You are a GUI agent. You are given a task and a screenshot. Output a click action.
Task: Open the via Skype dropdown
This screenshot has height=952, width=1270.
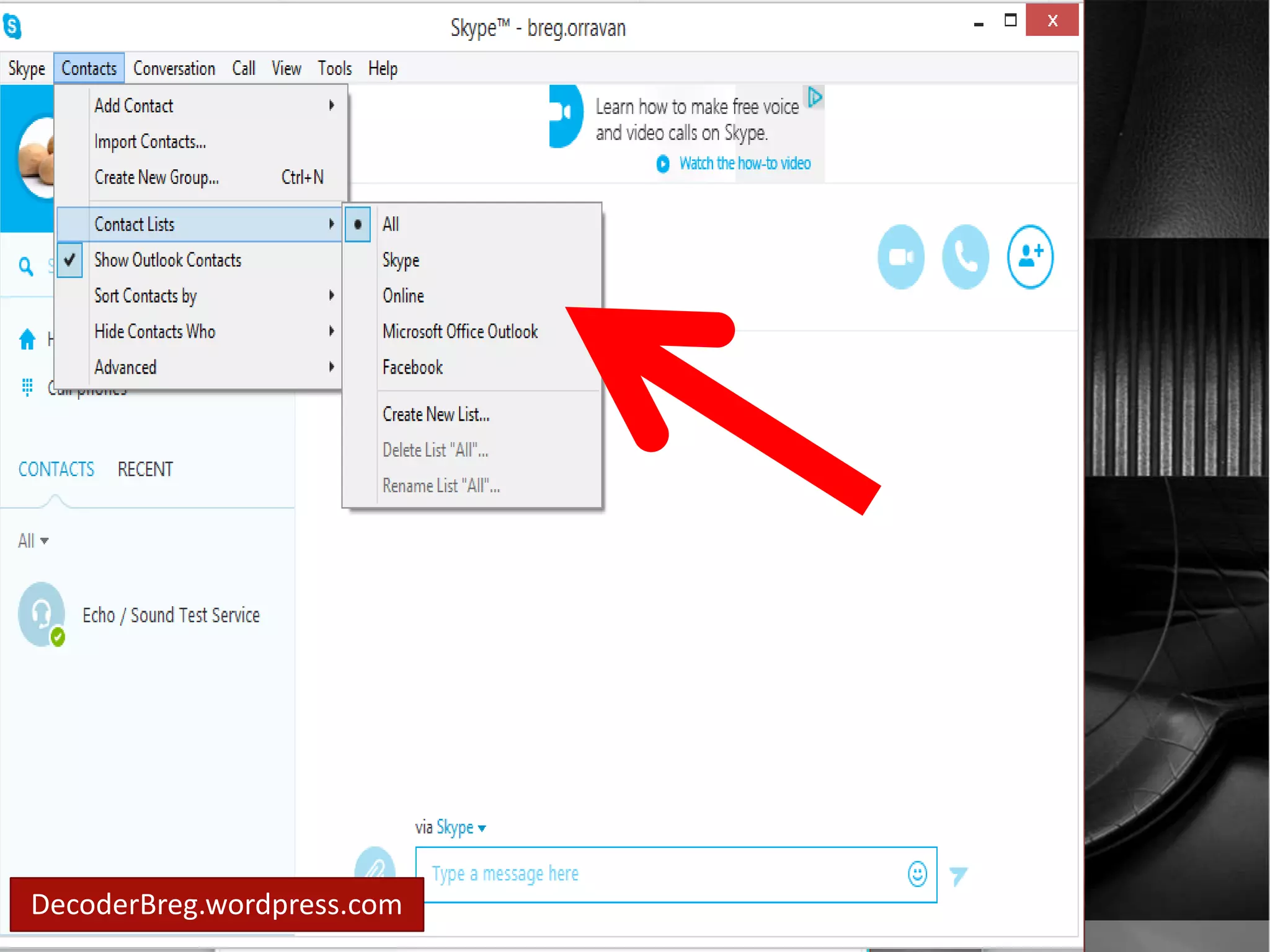[461, 827]
